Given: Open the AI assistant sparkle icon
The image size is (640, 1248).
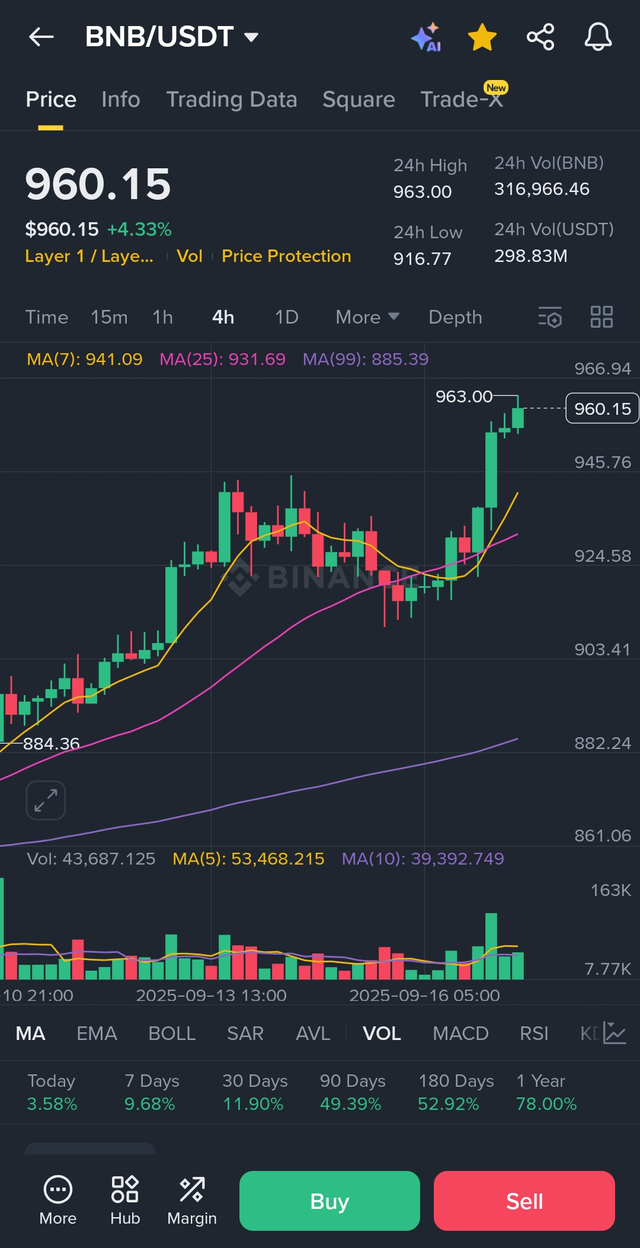Looking at the screenshot, I should pyautogui.click(x=426, y=38).
